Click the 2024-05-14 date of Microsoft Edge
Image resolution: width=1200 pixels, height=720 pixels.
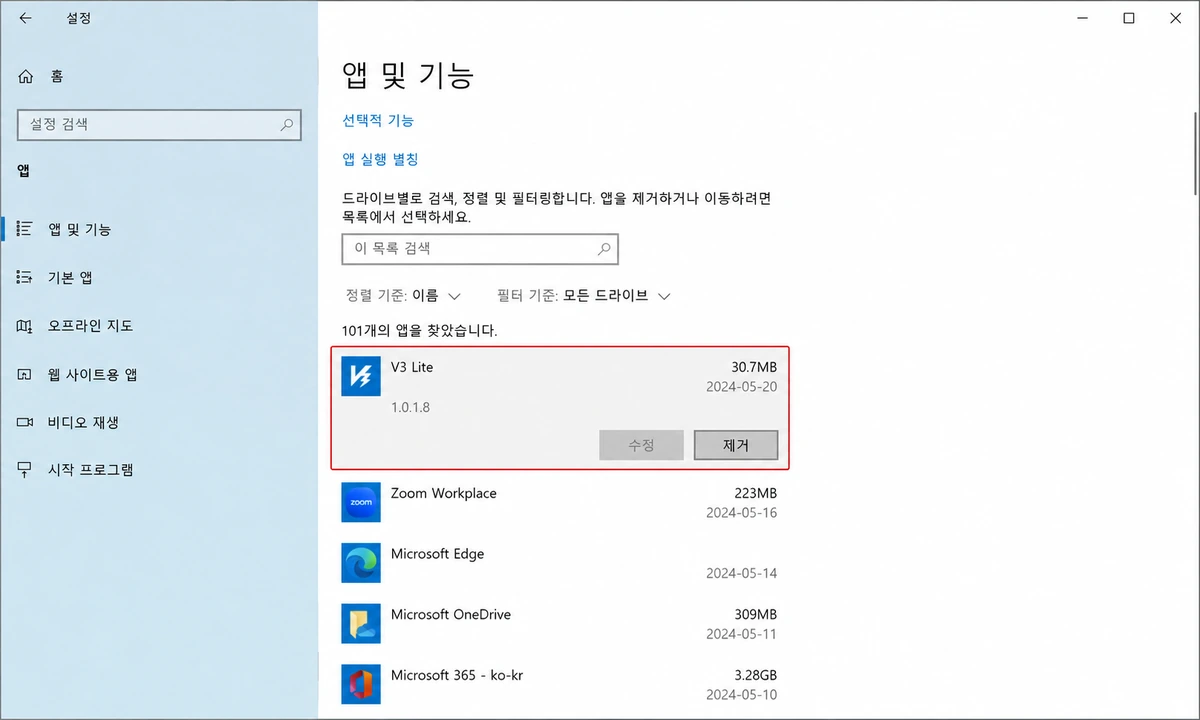coord(741,574)
